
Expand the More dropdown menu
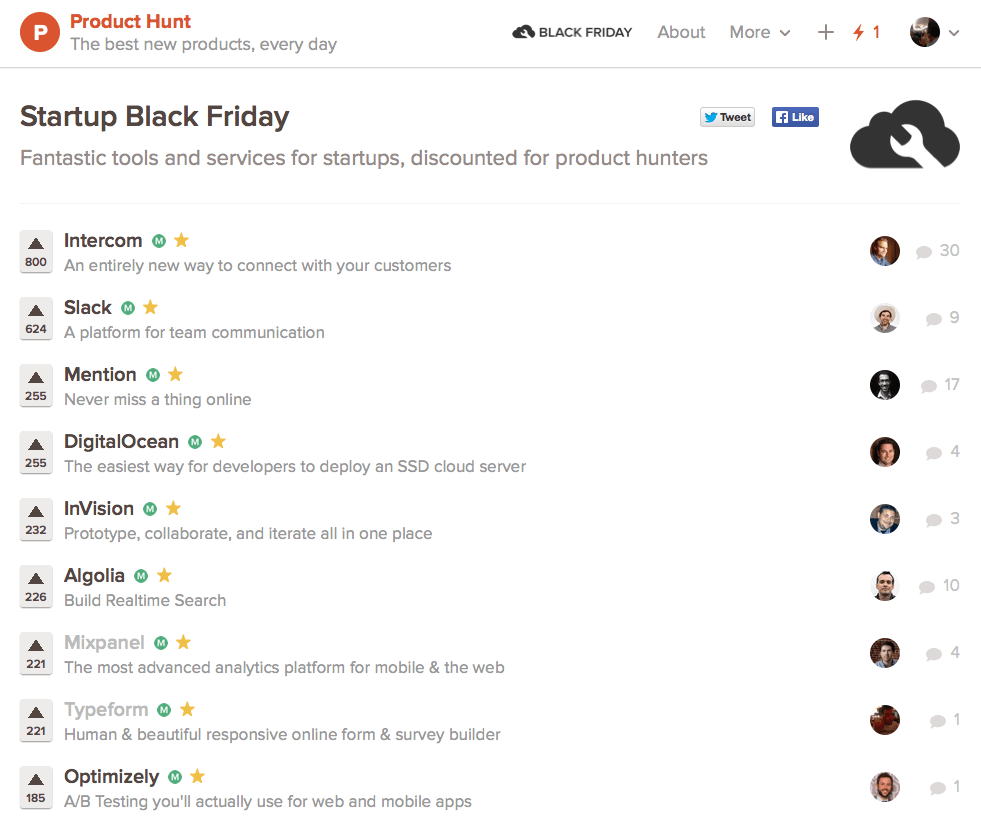pos(759,32)
